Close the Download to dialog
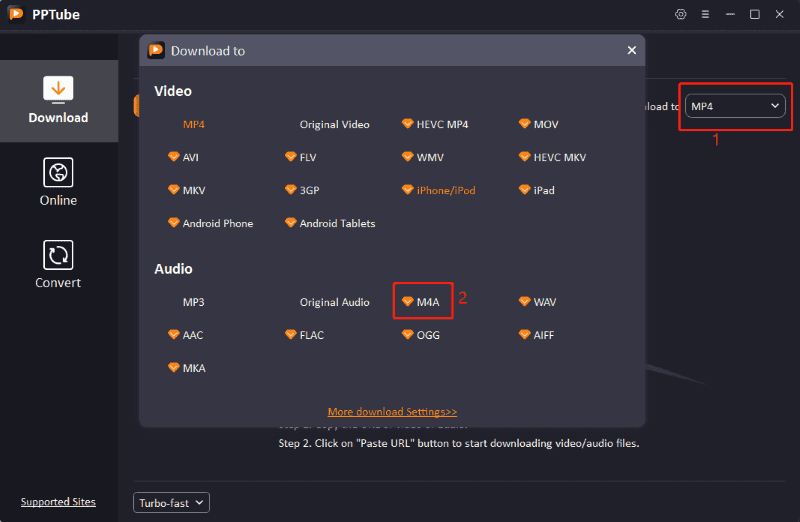This screenshot has height=522, width=800. 631,50
